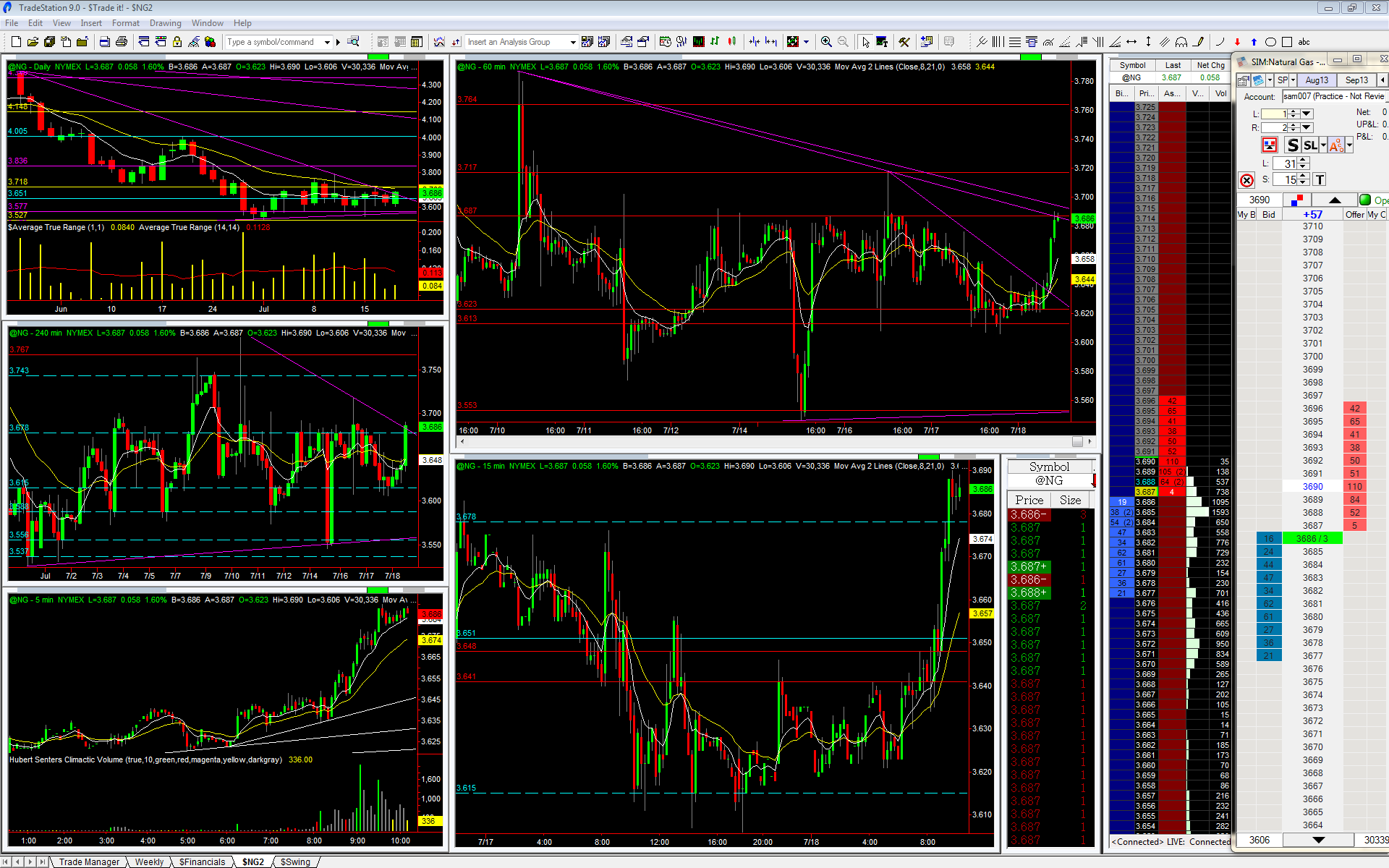Click the symbol lookup binoculars icon
Image resolution: width=1389 pixels, height=868 pixels.
pyautogui.click(x=353, y=42)
